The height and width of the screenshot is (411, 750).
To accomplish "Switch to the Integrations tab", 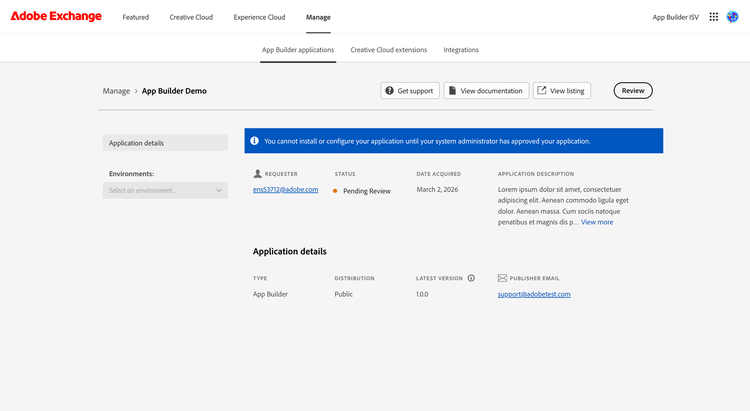I will pos(461,50).
